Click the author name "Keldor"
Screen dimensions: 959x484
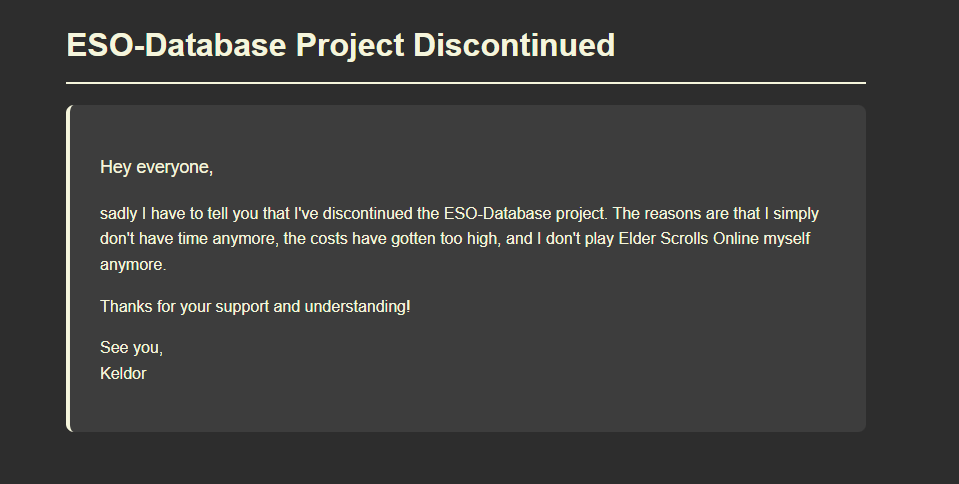tap(123, 374)
